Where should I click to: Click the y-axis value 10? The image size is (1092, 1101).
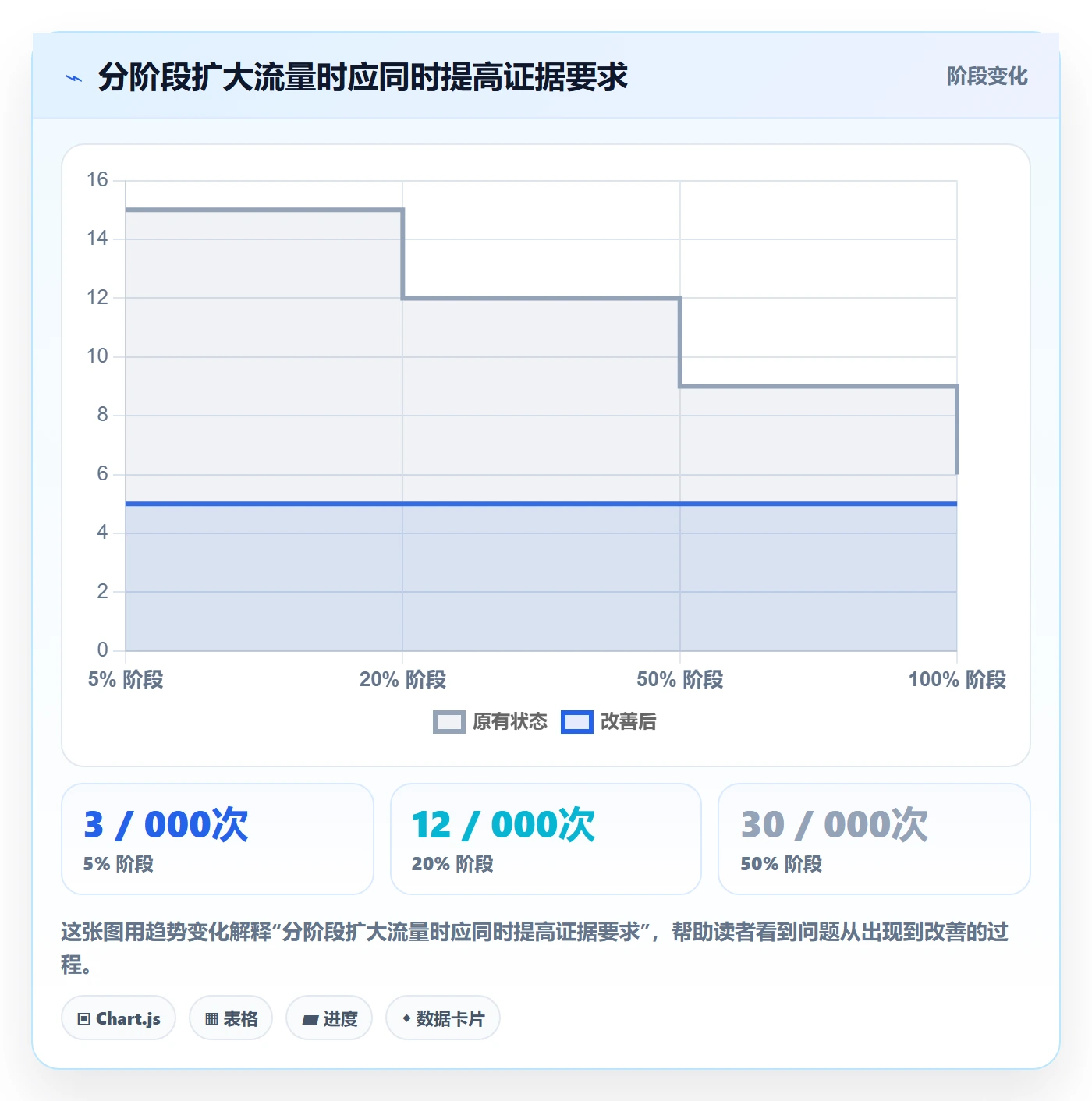click(x=97, y=356)
